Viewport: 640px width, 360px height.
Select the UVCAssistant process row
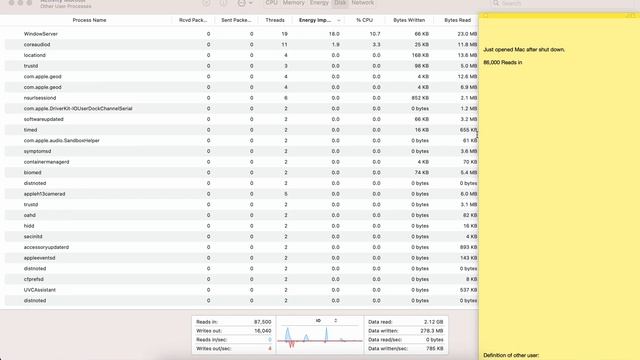pyautogui.click(x=241, y=290)
